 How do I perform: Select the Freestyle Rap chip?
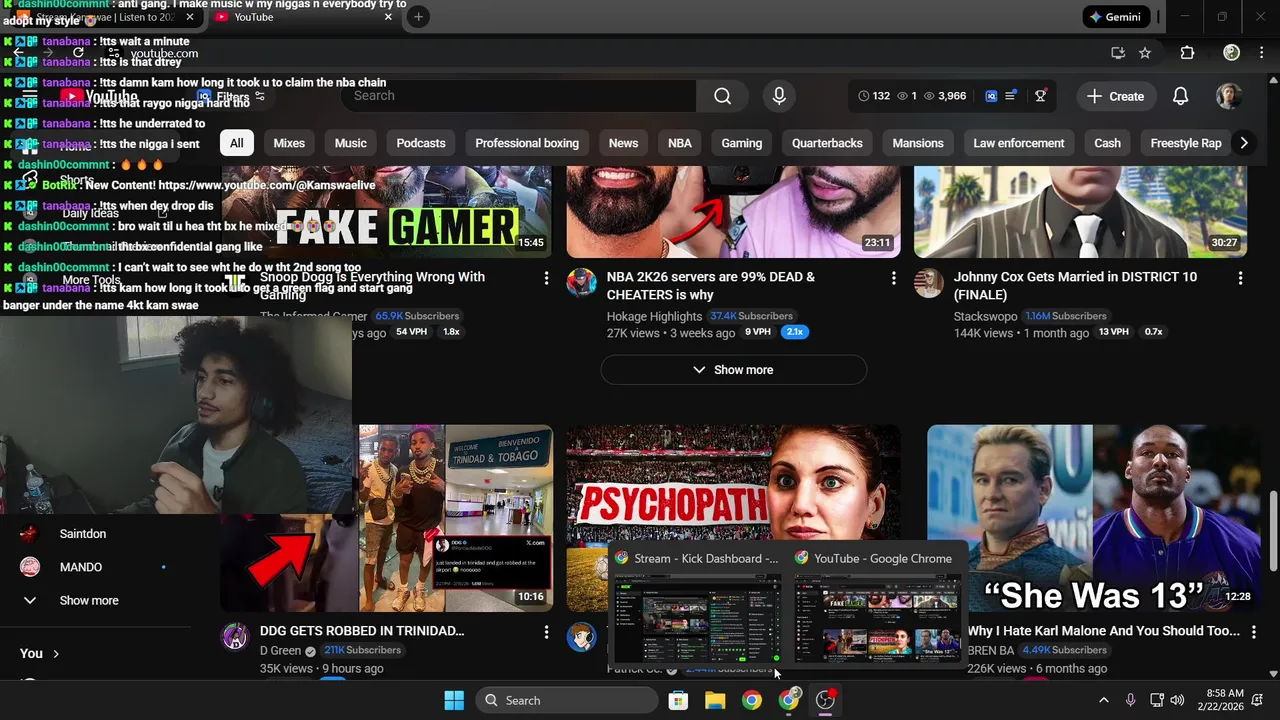point(1186,143)
